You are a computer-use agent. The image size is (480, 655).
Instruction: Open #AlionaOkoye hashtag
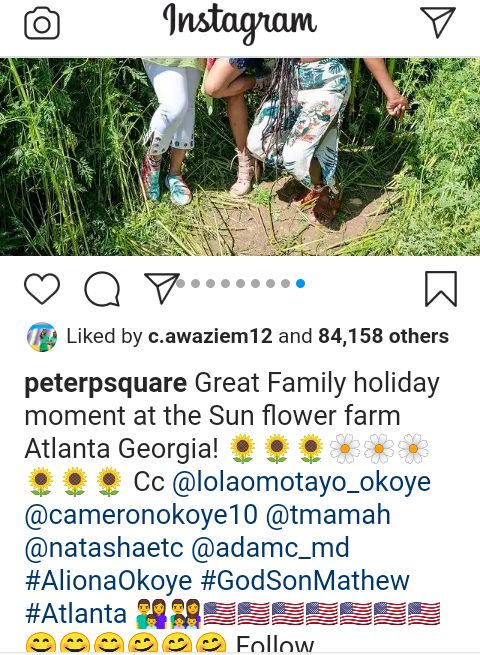[x=108, y=581]
